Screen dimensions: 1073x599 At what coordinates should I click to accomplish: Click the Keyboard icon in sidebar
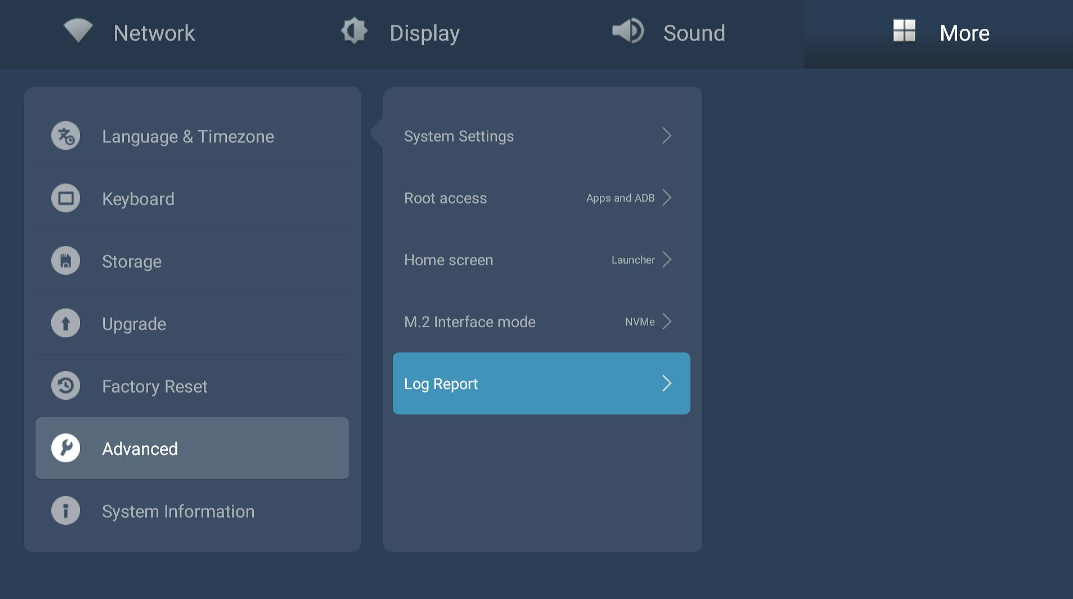(66, 199)
